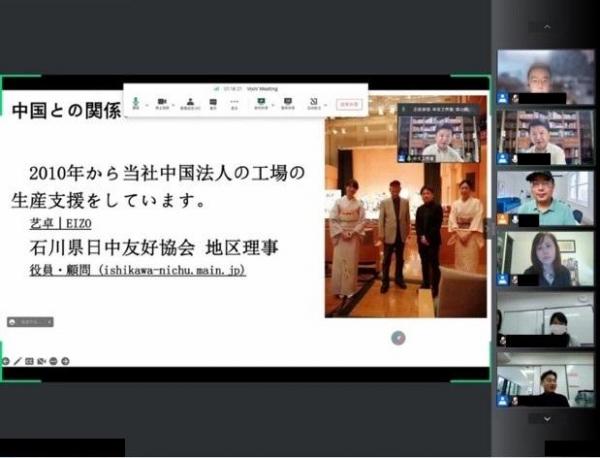600x458 pixels.
Task: Click the orange badge on the cap man's tile
Action: click(503, 219)
